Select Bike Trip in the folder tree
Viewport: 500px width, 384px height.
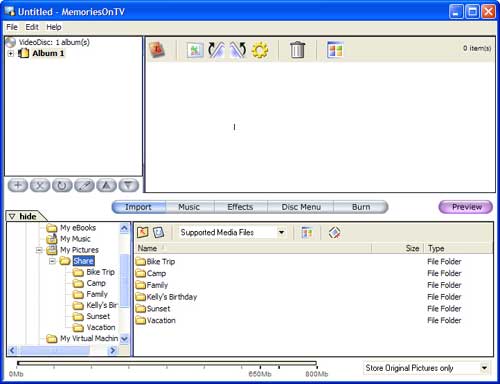pos(100,272)
